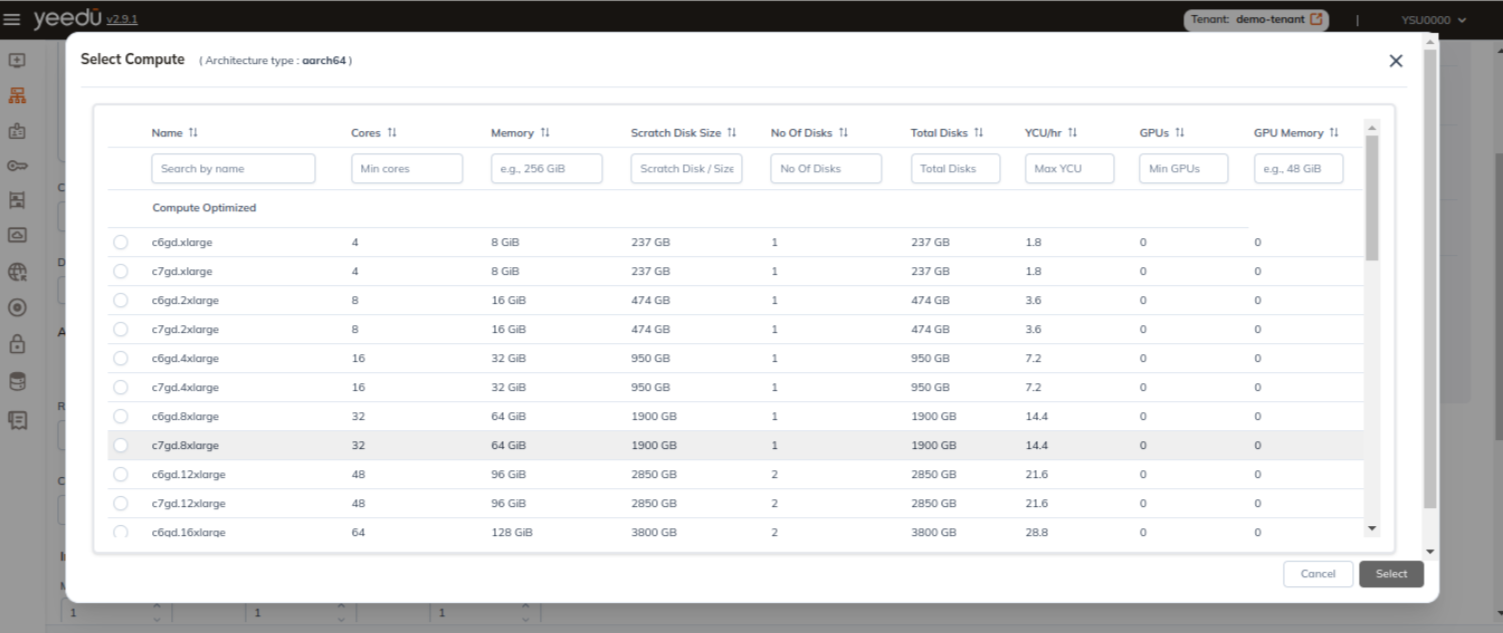Sort by Memory using its sort arrows
Image resolution: width=1503 pixels, height=633 pixels.
tap(545, 133)
